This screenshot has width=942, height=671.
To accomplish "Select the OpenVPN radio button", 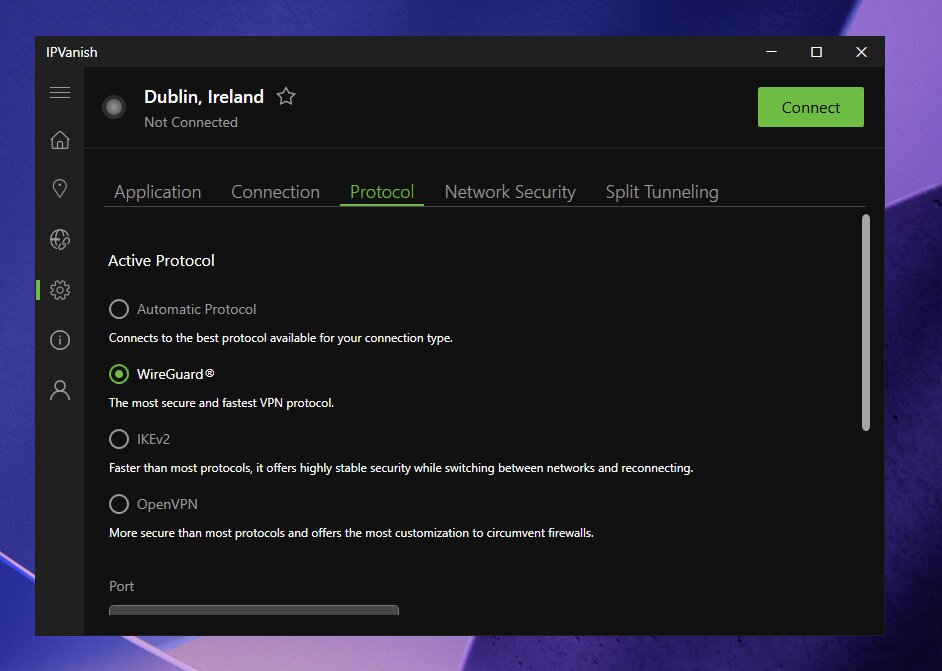I will pos(119,504).
